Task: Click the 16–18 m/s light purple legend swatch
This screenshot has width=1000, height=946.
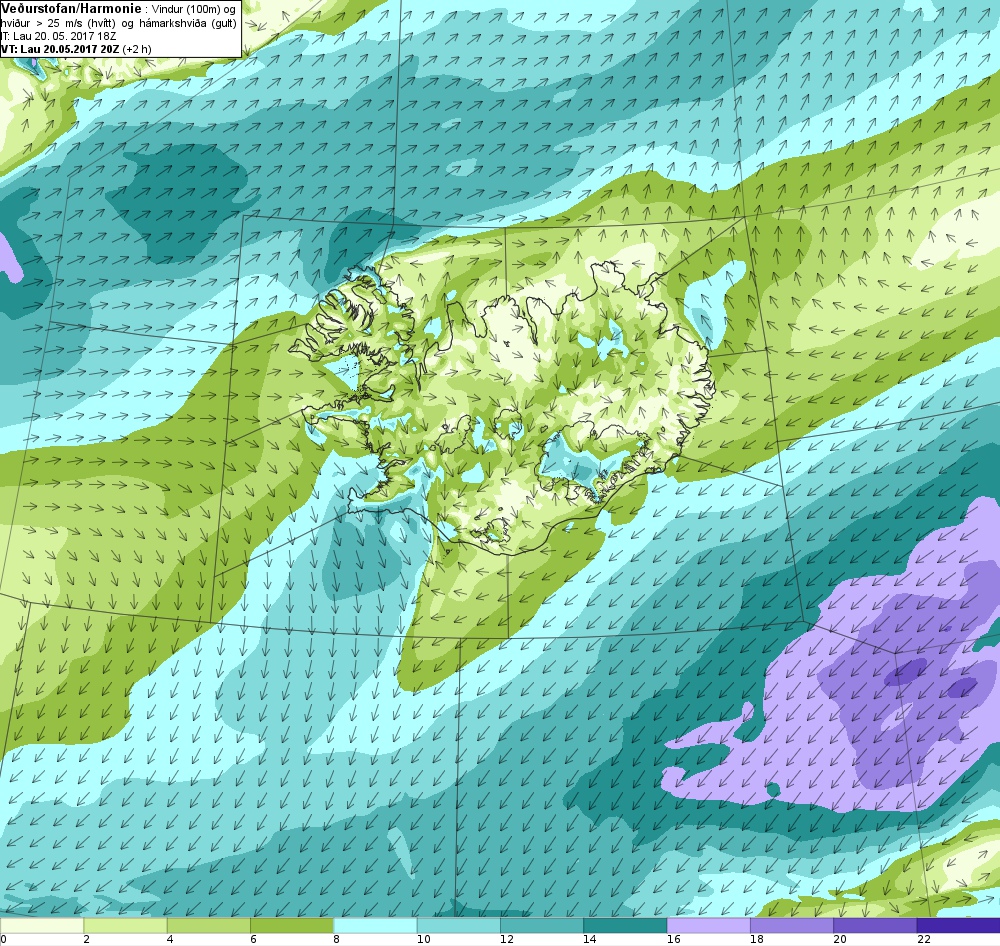Action: point(709,926)
